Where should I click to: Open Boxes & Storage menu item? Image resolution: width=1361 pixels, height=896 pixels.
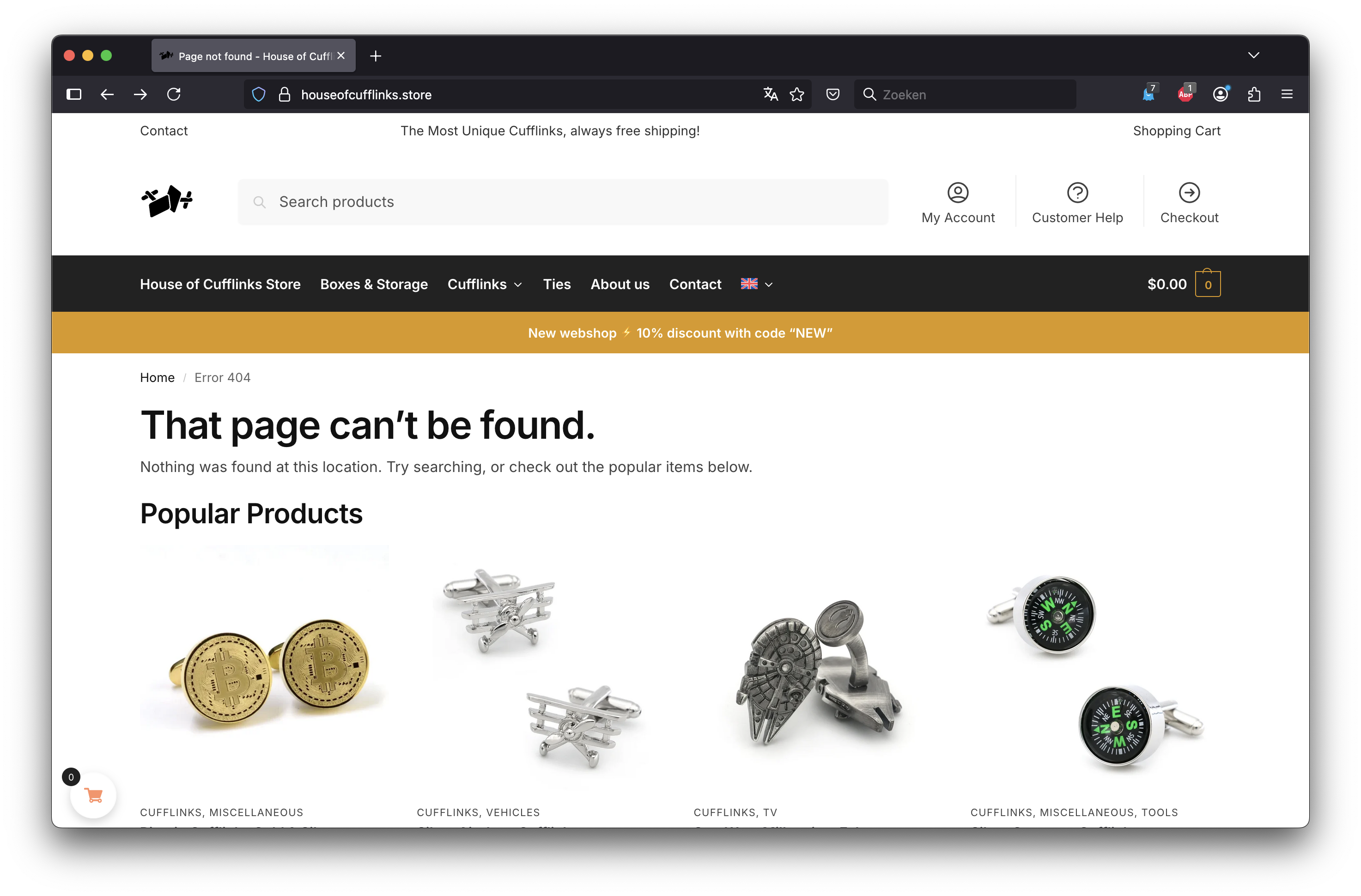374,284
